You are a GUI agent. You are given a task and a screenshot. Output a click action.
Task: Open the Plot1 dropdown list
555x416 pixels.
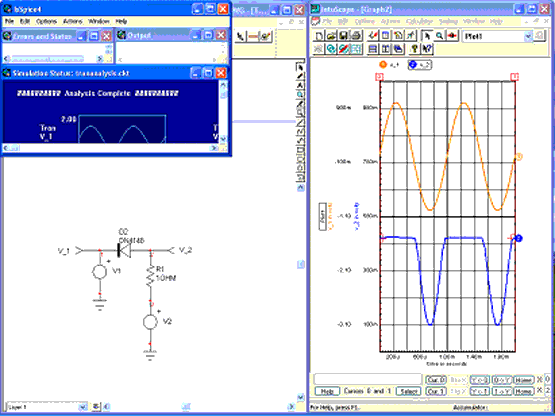(527, 36)
